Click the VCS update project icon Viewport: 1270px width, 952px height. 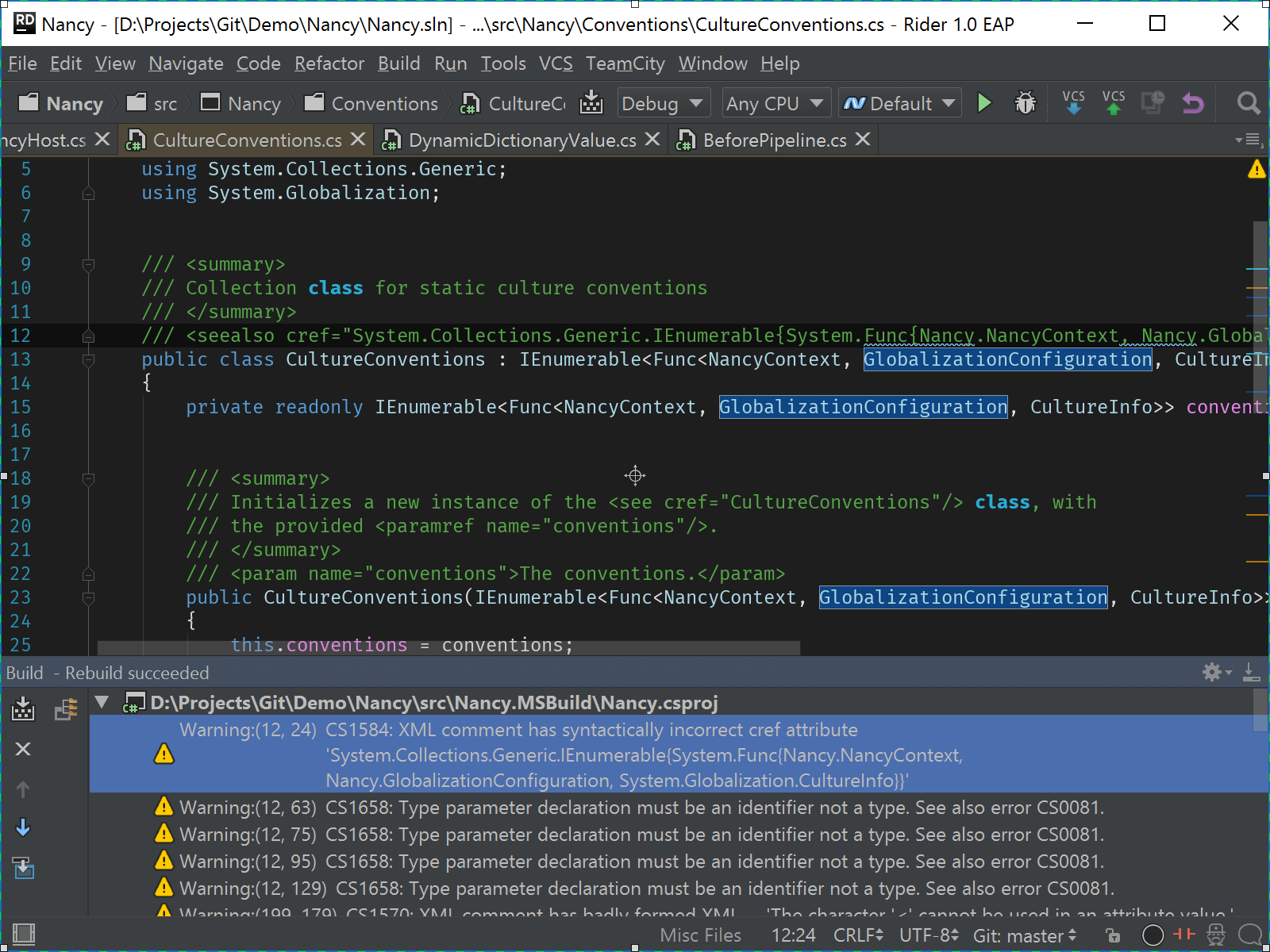click(1074, 103)
